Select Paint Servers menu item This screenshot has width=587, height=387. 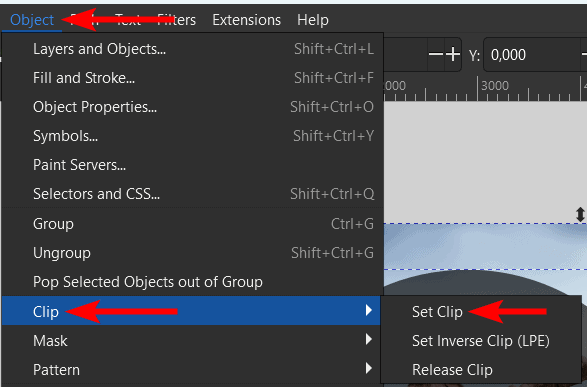pyautogui.click(x=193, y=165)
